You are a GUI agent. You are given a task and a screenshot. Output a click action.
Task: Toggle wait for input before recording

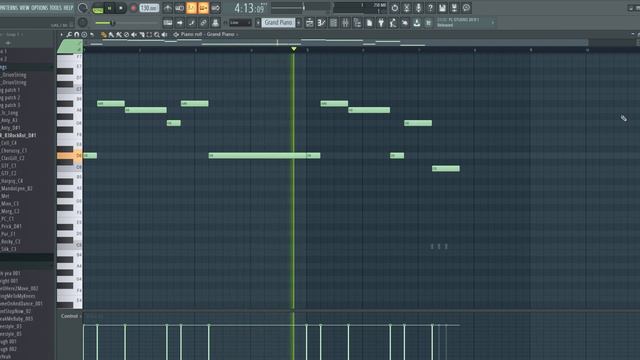tap(180, 8)
